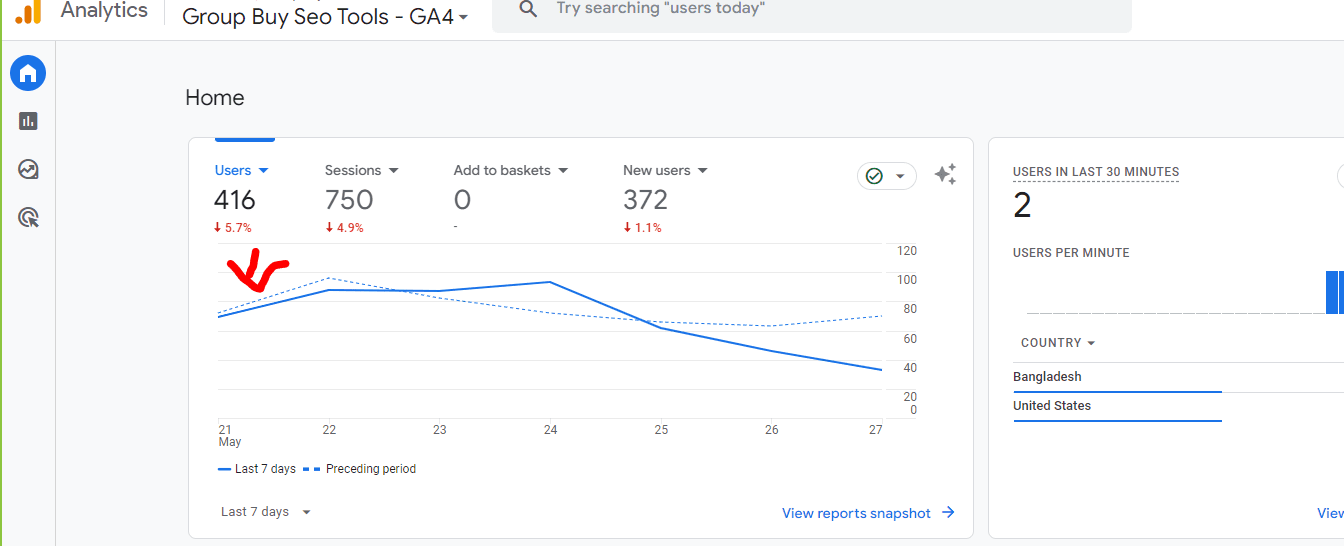Image resolution: width=1344 pixels, height=546 pixels.
Task: Open the Add to baskets metric dropdown
Action: pos(511,171)
